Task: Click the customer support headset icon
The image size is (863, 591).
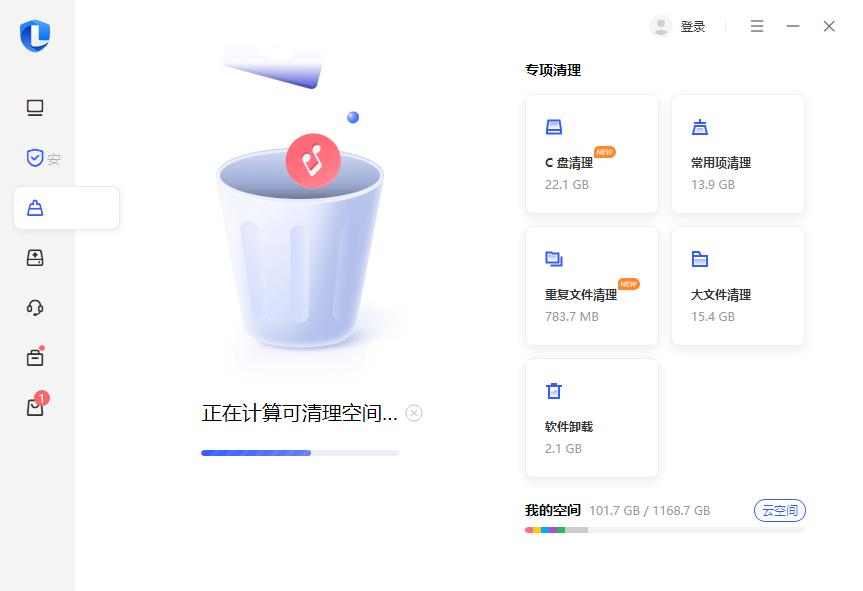Action: pos(34,308)
